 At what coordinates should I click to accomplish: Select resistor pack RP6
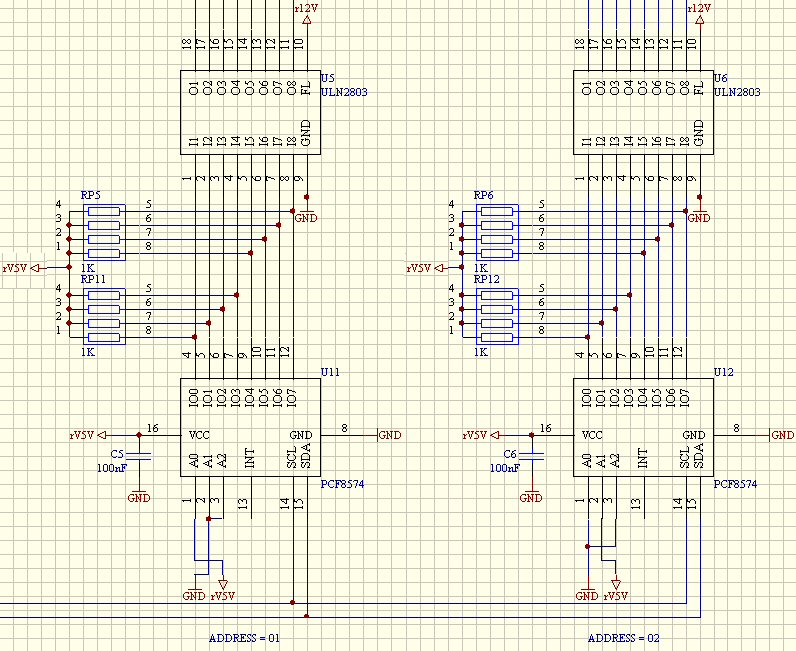[498, 225]
